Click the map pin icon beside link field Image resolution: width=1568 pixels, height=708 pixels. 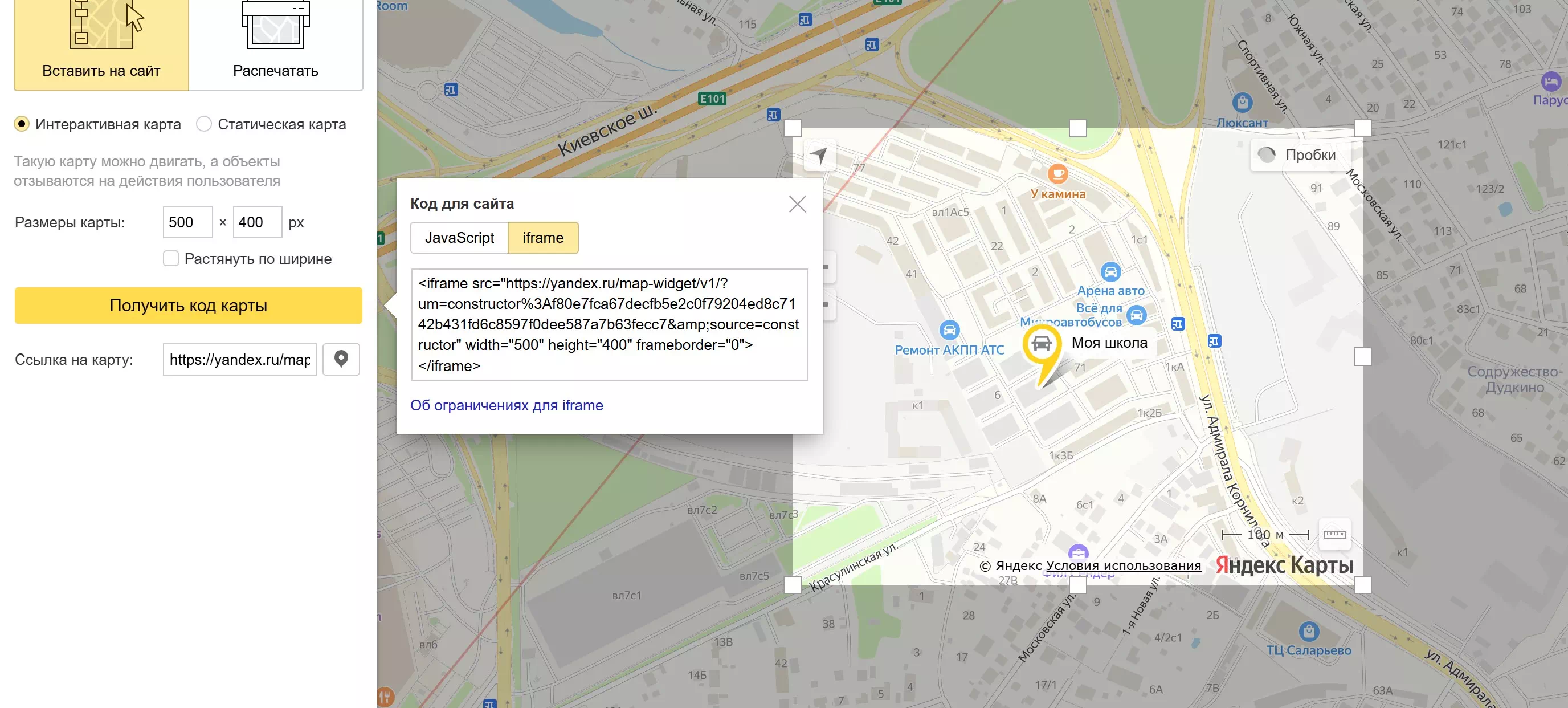click(x=341, y=359)
